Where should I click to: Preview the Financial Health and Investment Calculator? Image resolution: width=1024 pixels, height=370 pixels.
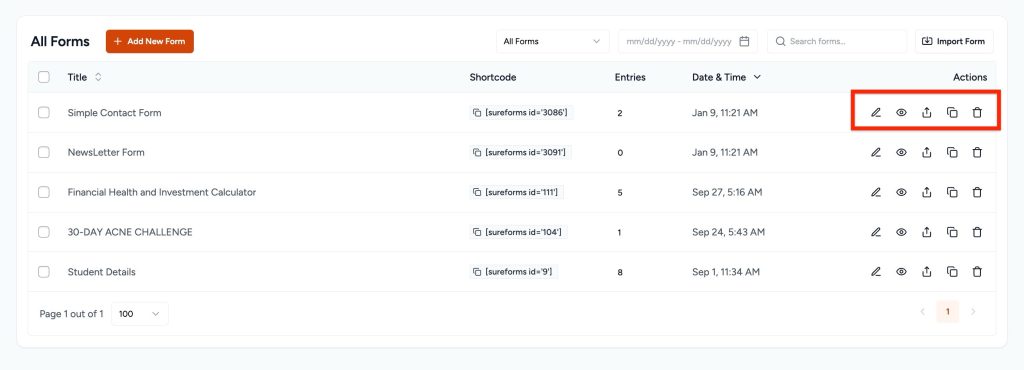click(x=901, y=193)
